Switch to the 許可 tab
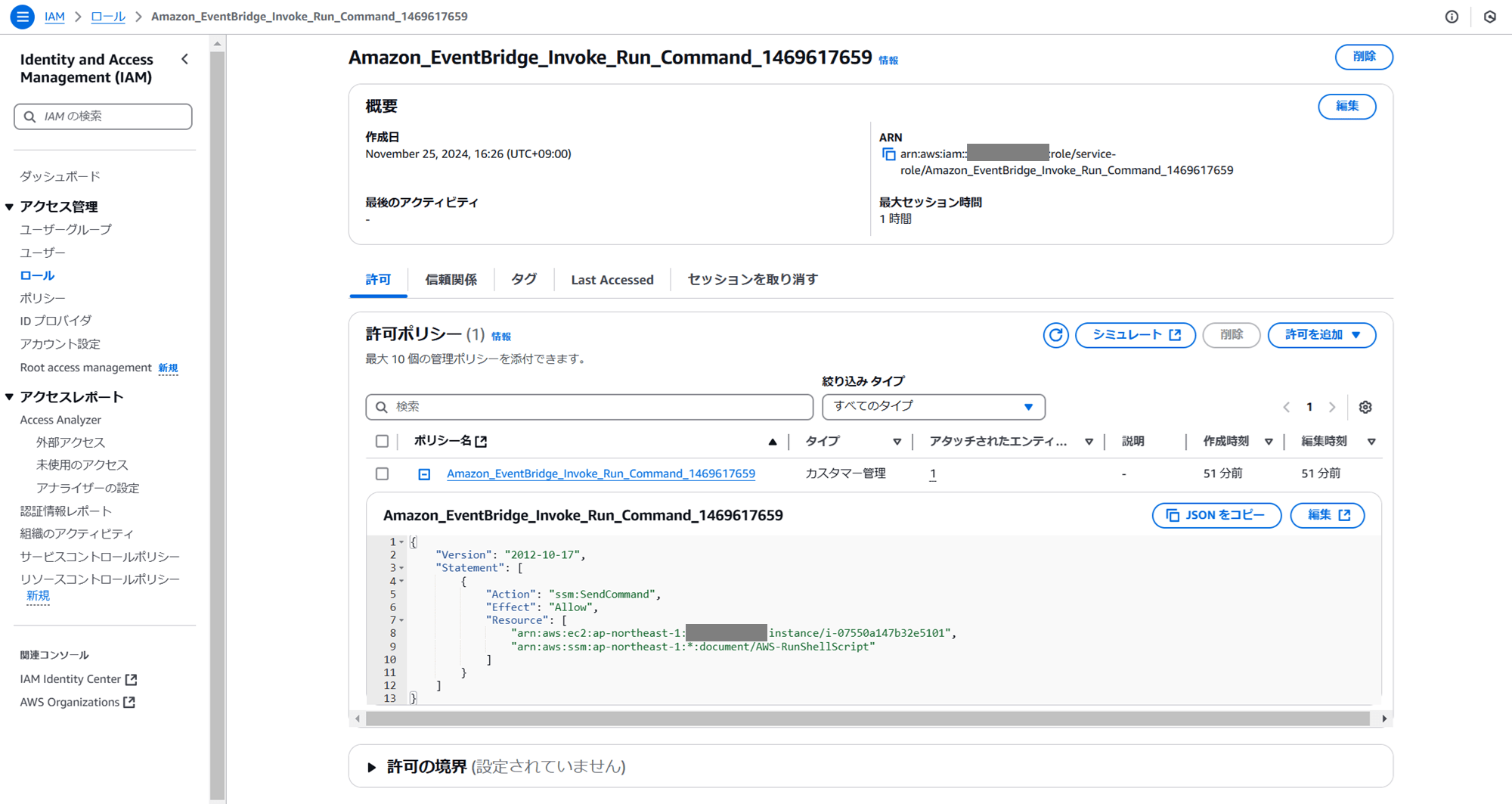The image size is (1512, 804). (x=378, y=280)
